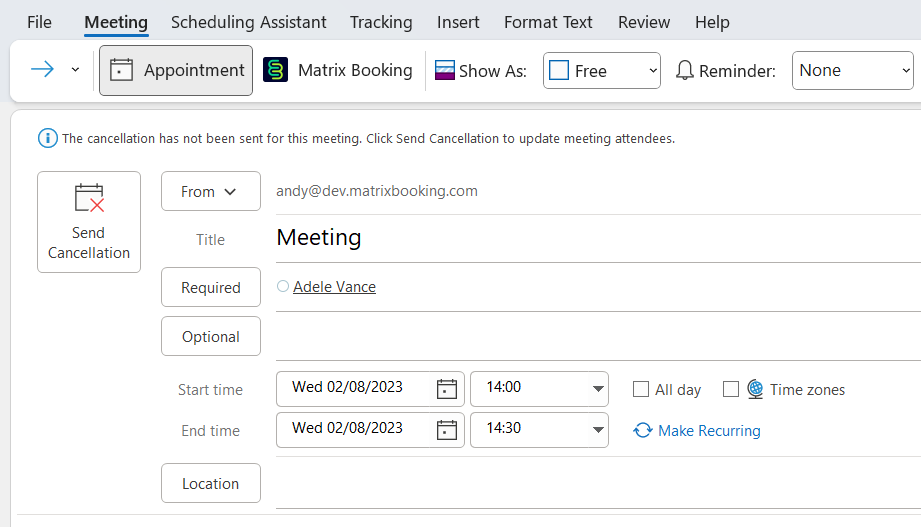Click the Meeting title field

click(x=590, y=238)
